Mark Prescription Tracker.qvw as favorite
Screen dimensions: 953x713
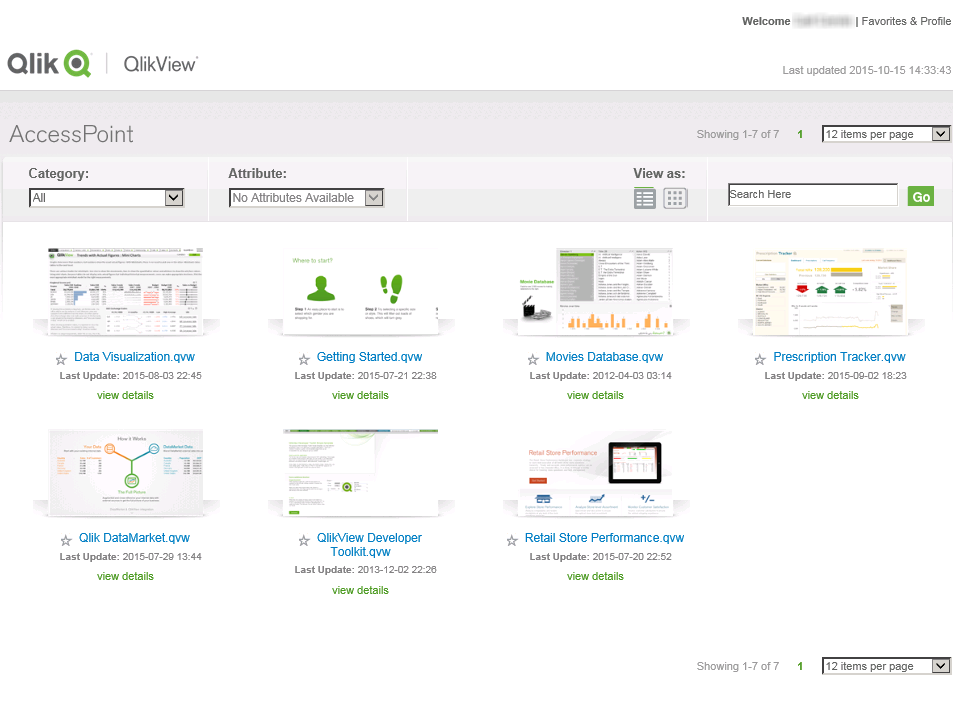coord(762,359)
